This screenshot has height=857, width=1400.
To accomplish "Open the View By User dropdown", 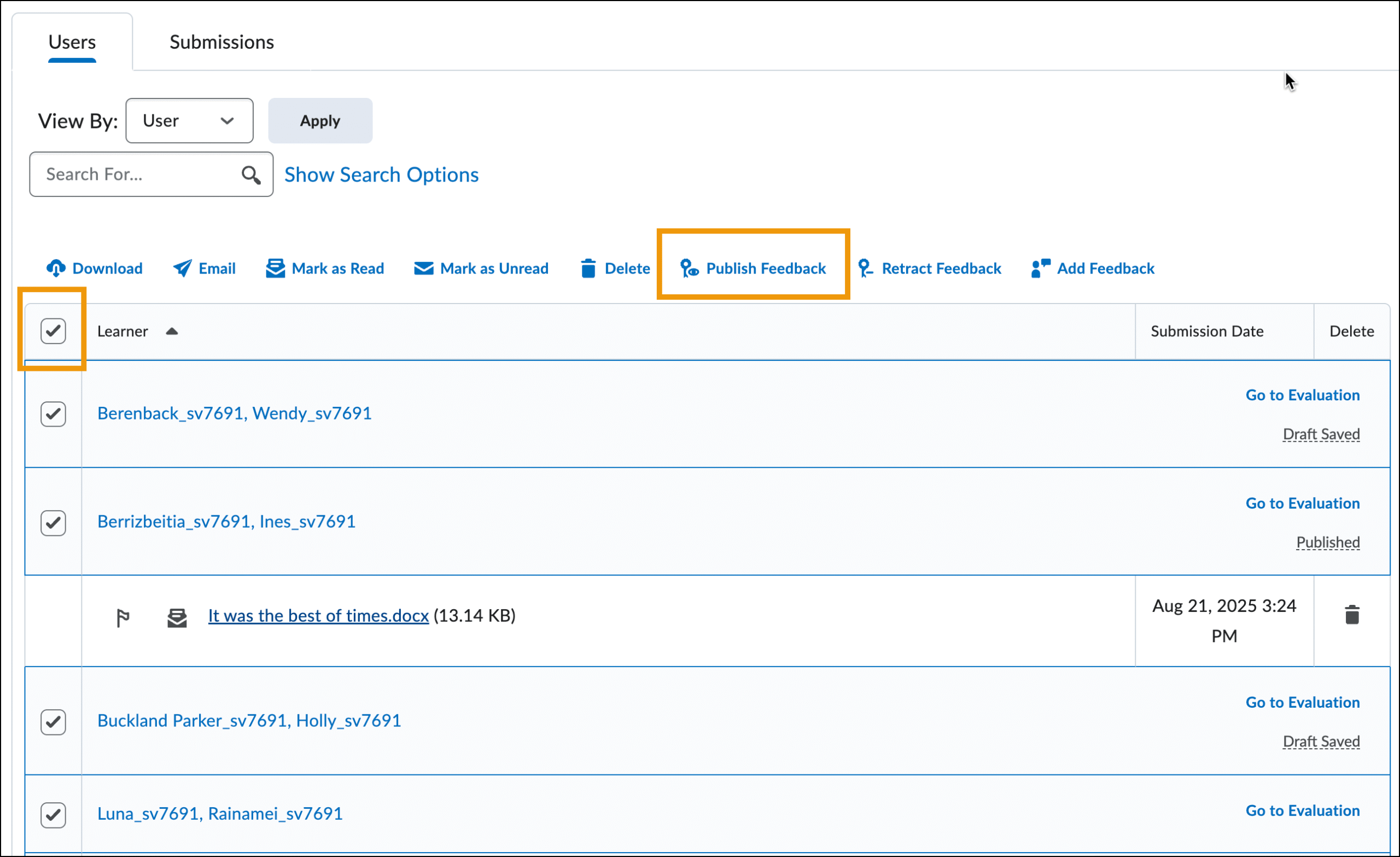I will (x=189, y=120).
